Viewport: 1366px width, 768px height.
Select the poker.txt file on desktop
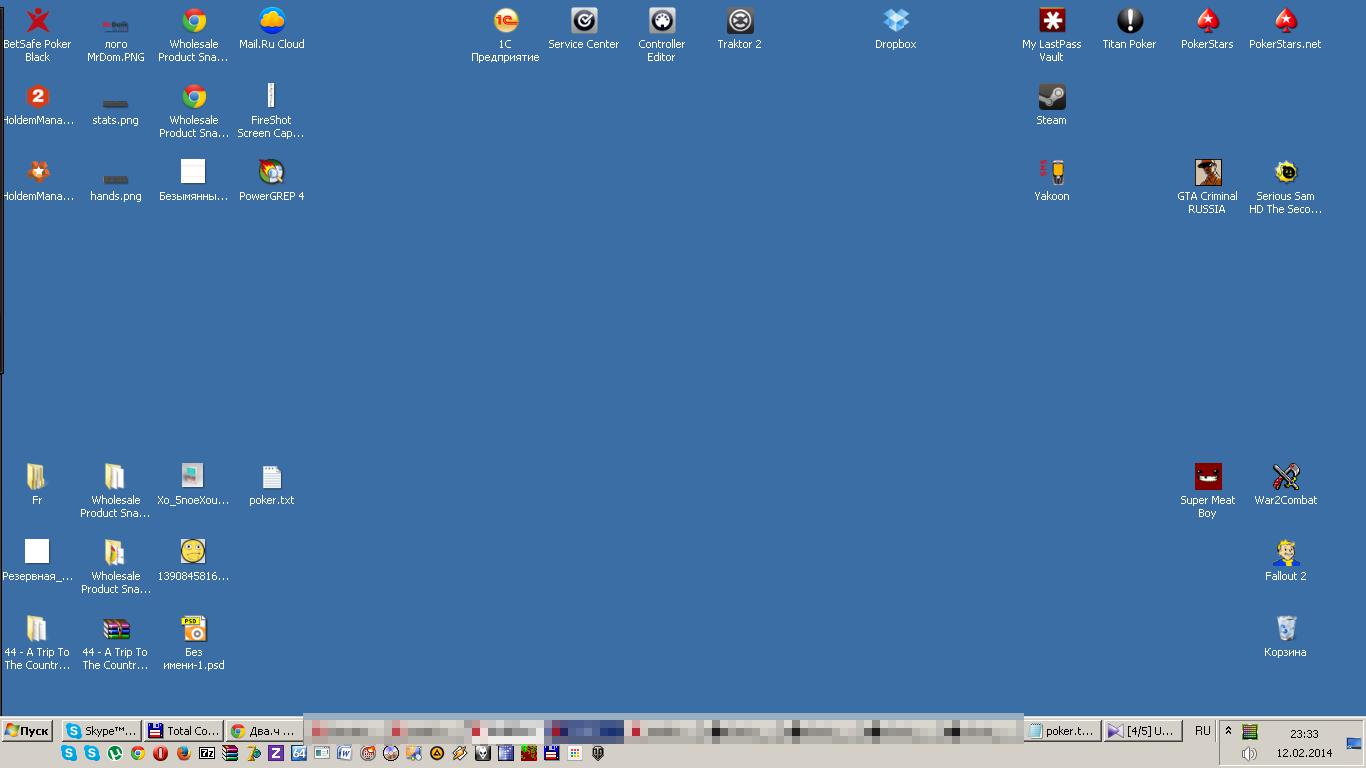click(272, 485)
